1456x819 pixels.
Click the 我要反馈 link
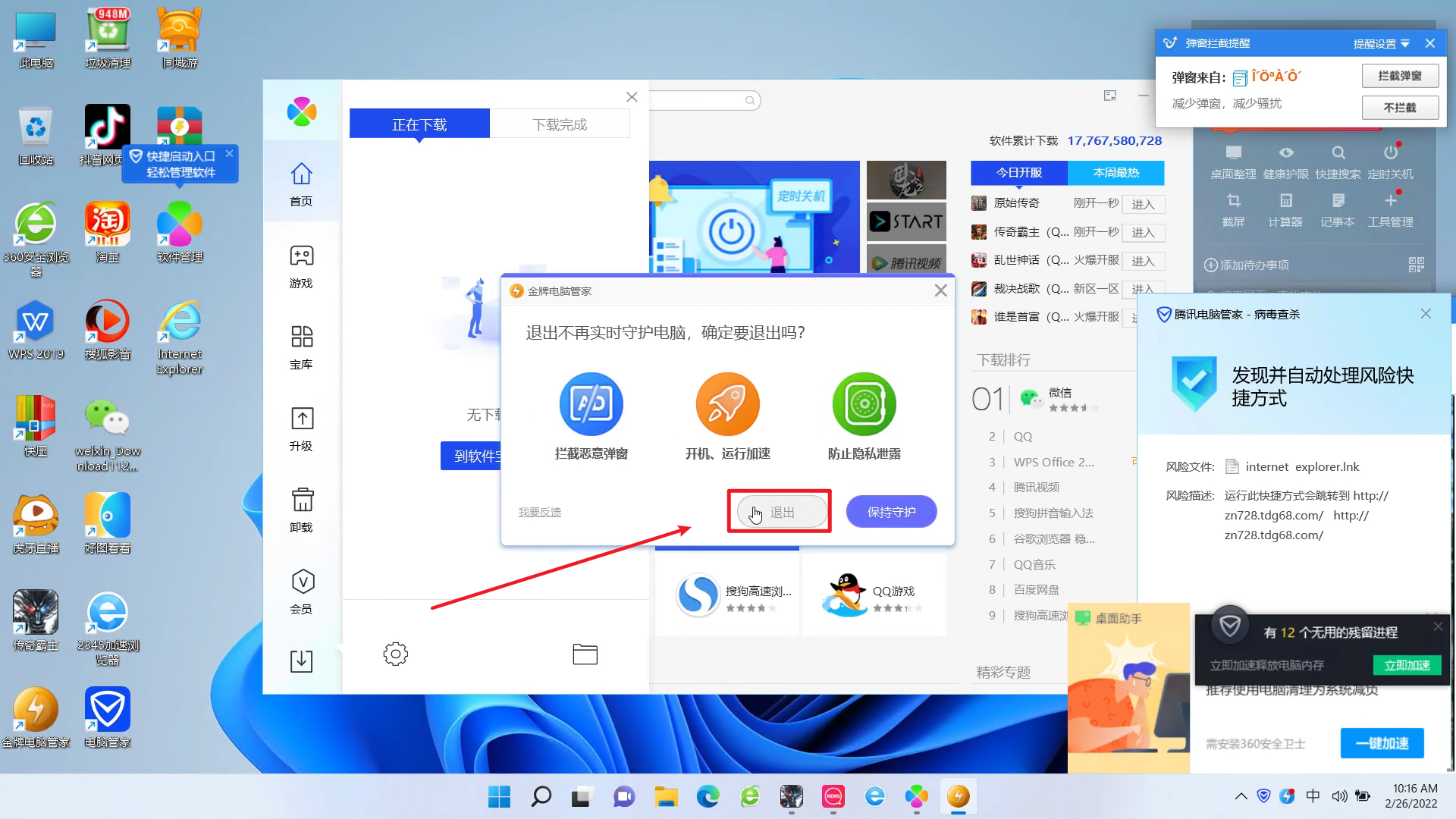point(539,513)
